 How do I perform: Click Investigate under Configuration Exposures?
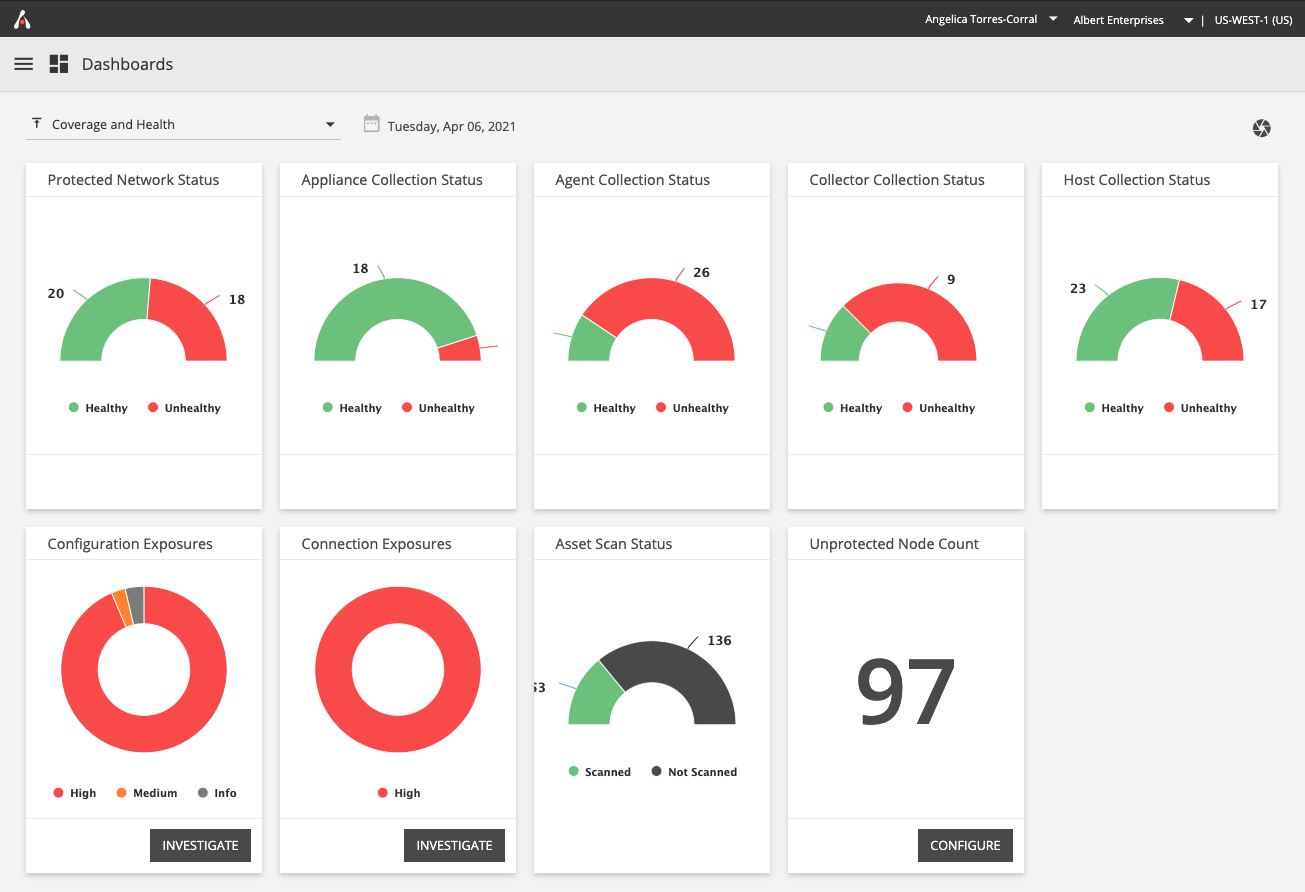click(200, 845)
